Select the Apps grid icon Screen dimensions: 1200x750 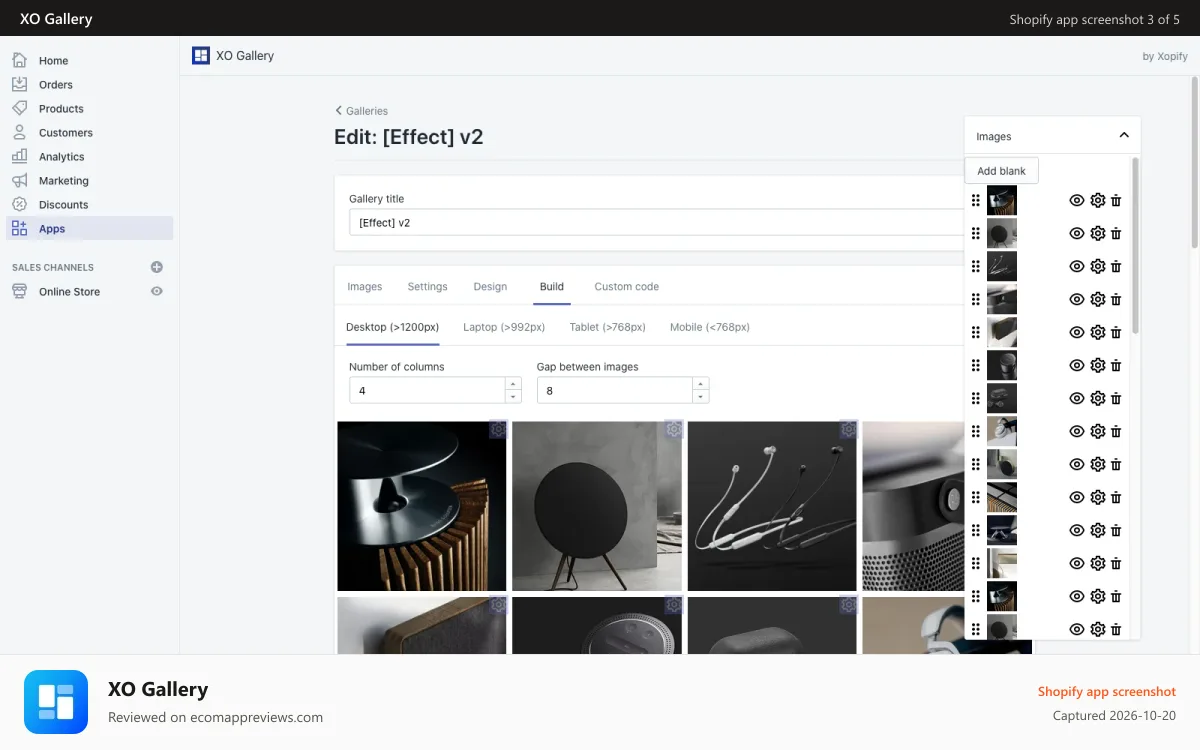point(20,228)
